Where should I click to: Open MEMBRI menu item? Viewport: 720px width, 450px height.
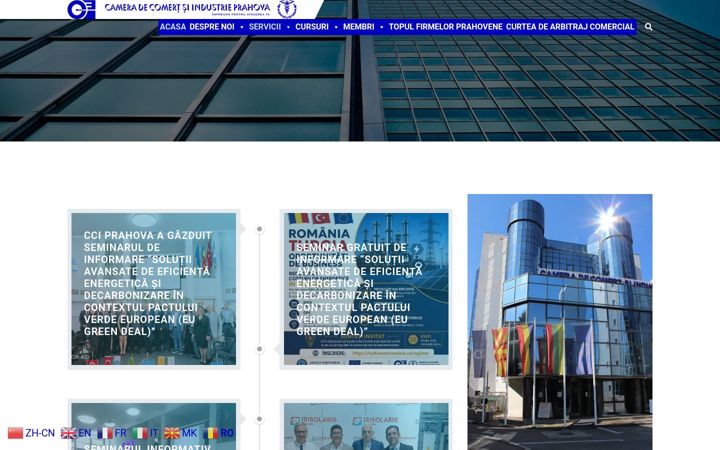click(x=358, y=27)
